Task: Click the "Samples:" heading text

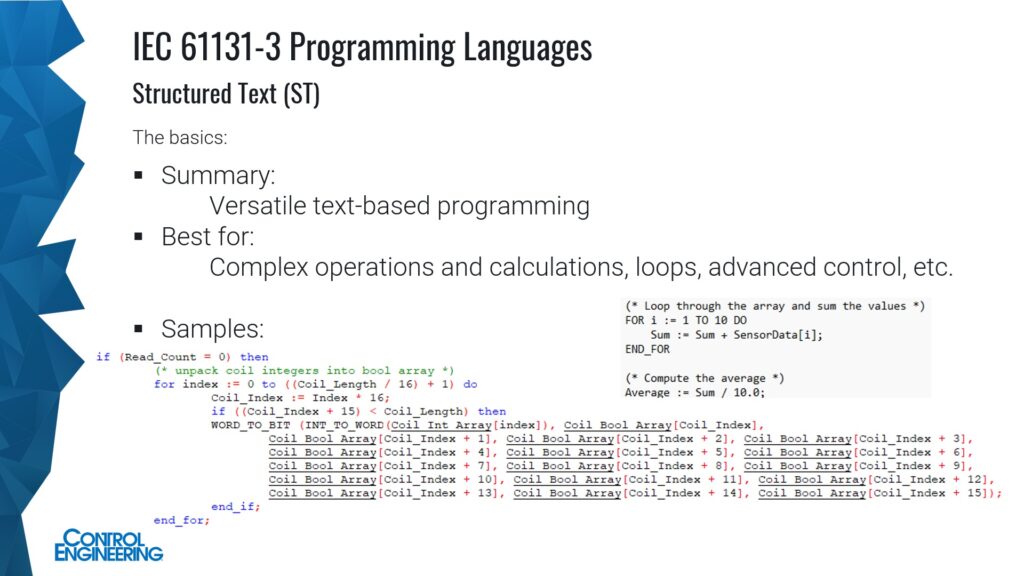Action: (212, 328)
